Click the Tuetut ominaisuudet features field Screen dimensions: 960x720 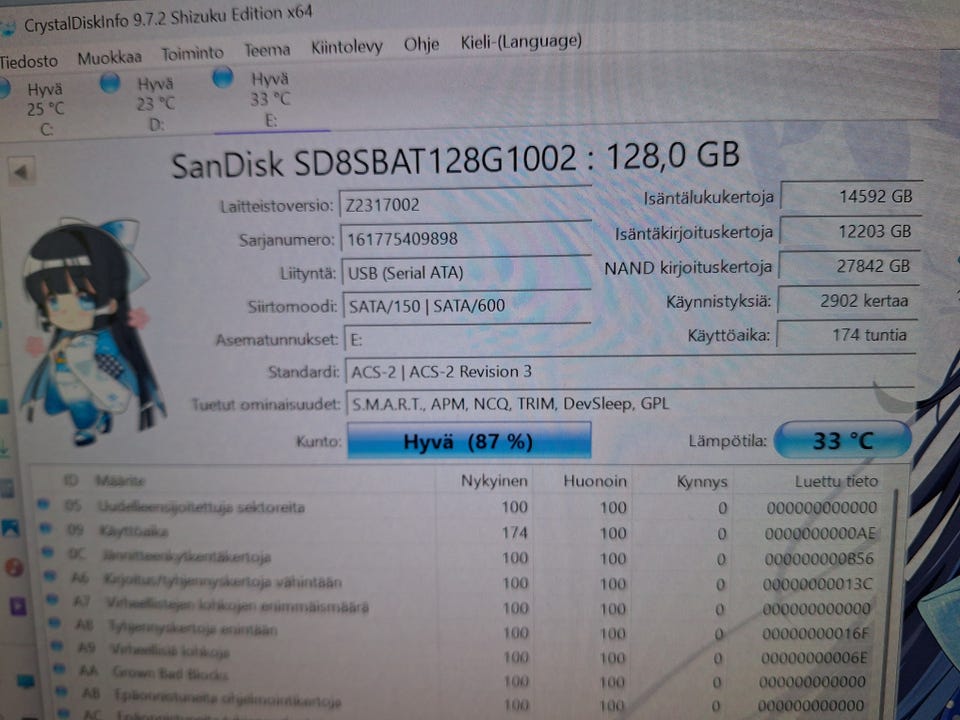[x=631, y=404]
